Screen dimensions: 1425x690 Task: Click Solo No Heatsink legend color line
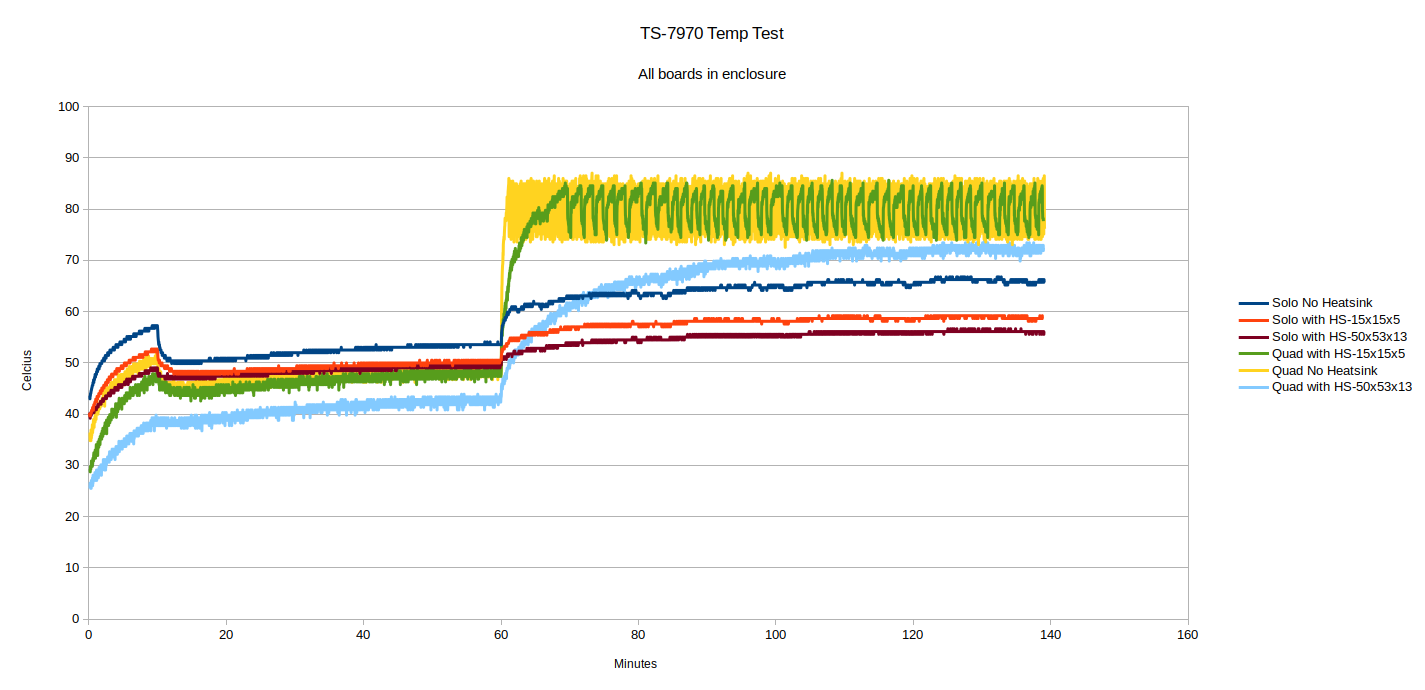(x=1254, y=302)
